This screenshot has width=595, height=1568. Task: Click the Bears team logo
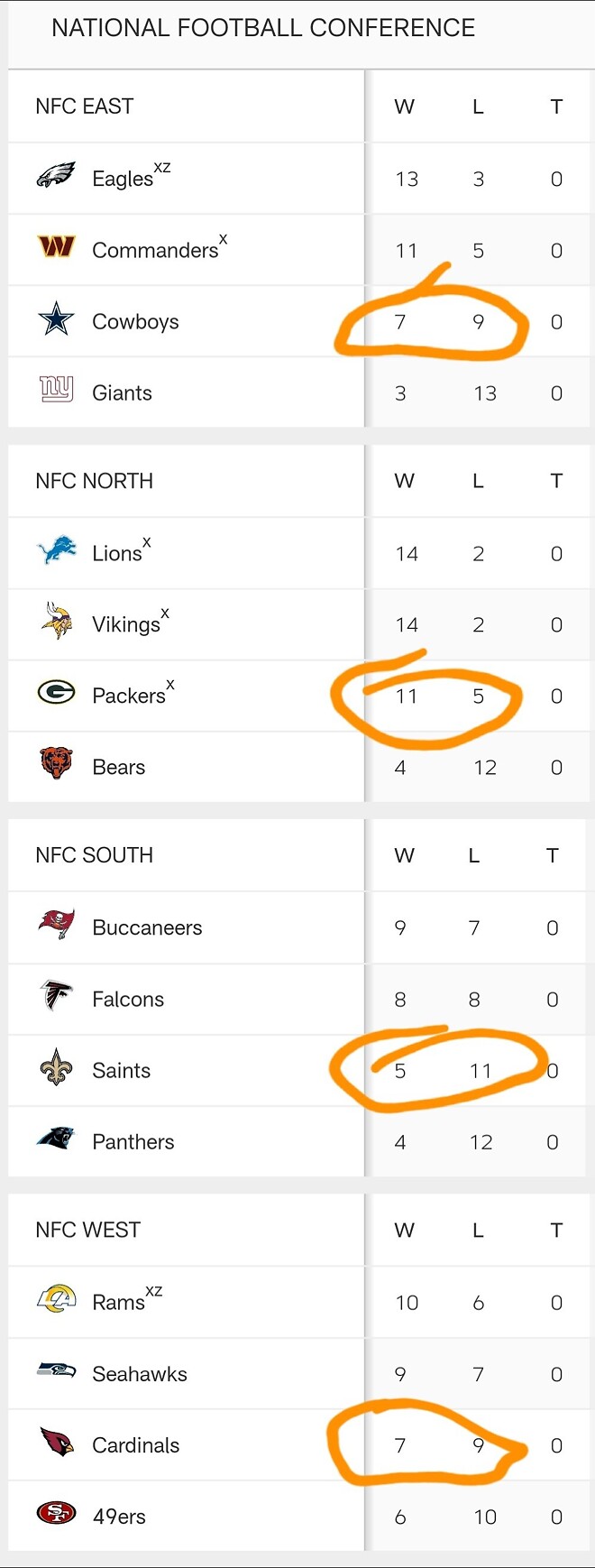point(56,764)
